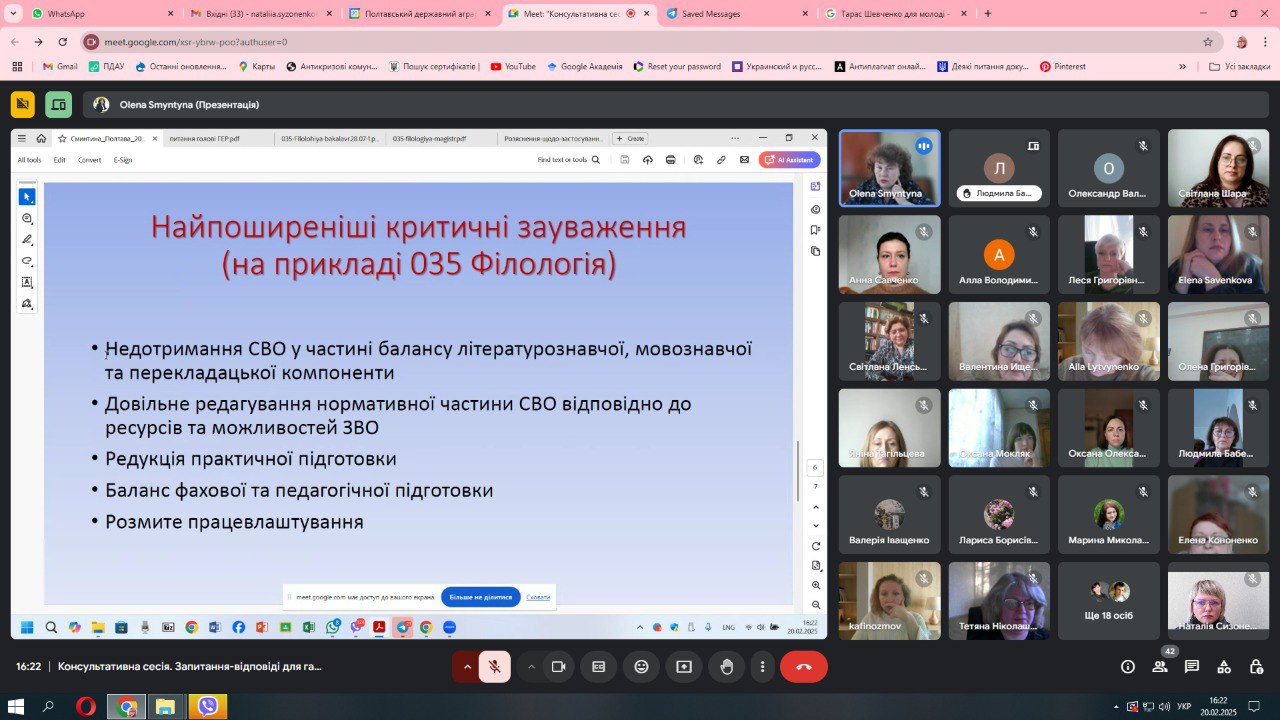The width and height of the screenshot is (1280, 720).
Task: Open the Gmail bookmark
Action: (60, 67)
